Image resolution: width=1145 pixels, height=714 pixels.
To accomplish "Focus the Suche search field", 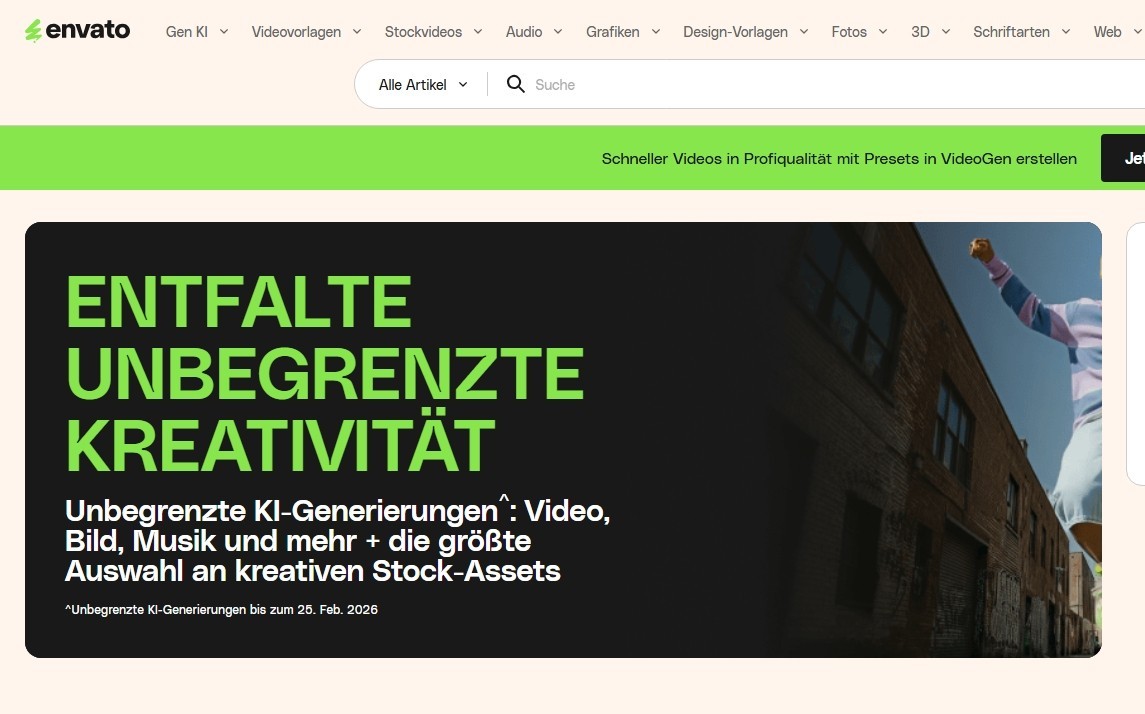I will coord(800,85).
